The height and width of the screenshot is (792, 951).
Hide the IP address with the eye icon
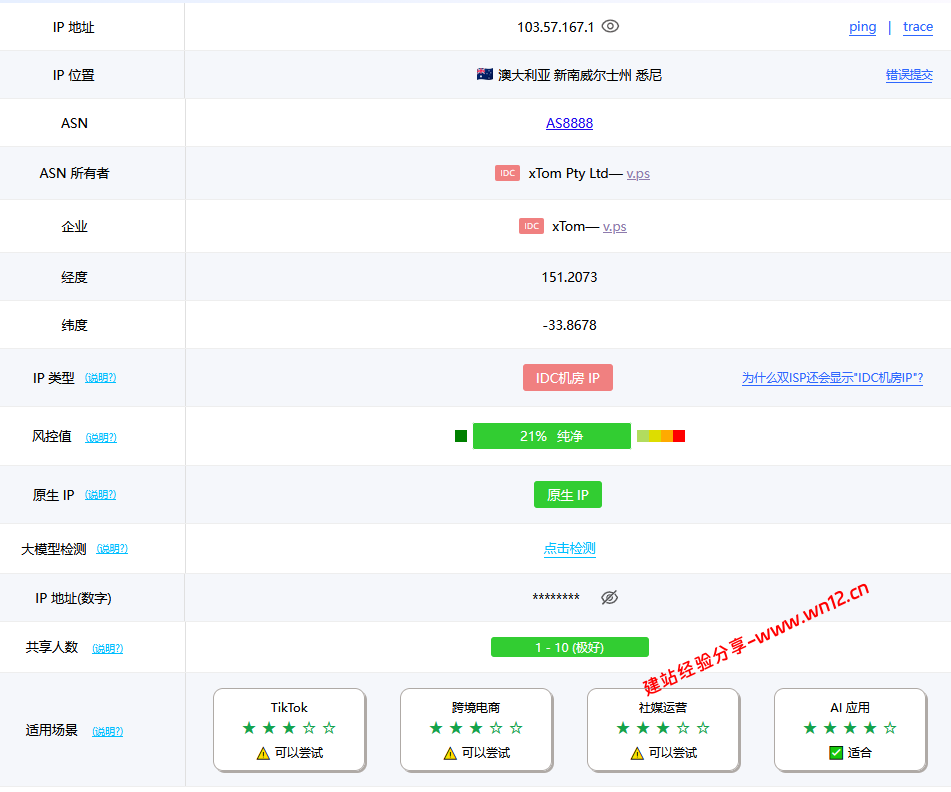pyautogui.click(x=610, y=27)
